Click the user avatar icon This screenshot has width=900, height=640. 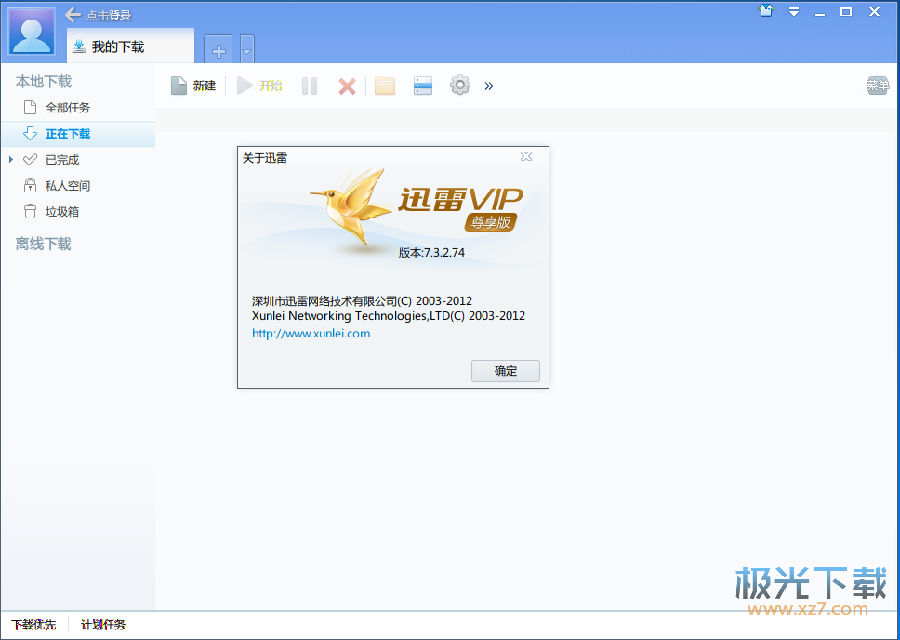click(x=31, y=32)
